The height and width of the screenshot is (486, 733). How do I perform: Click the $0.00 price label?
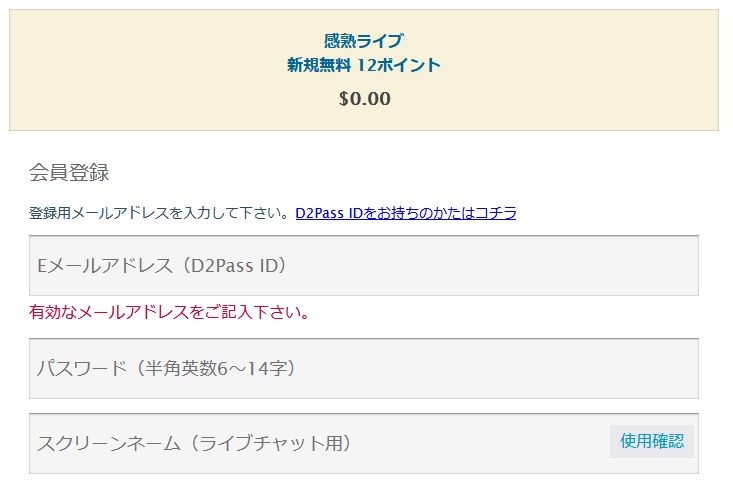tap(364, 99)
